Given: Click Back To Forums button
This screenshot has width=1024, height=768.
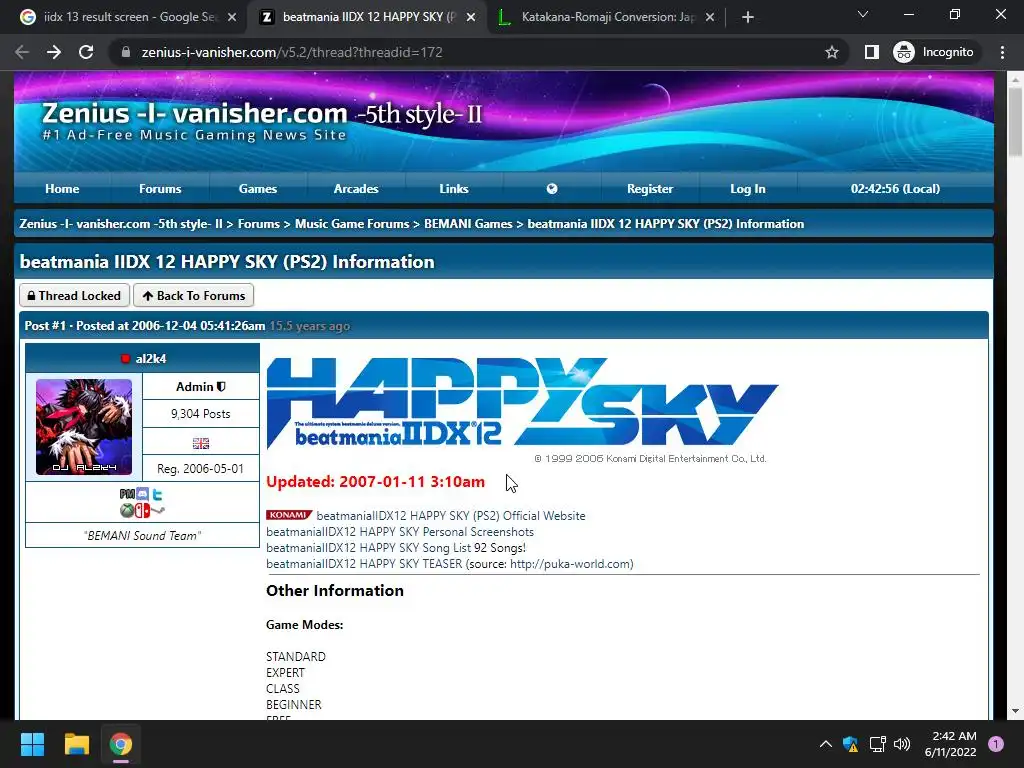Looking at the screenshot, I should tap(193, 295).
